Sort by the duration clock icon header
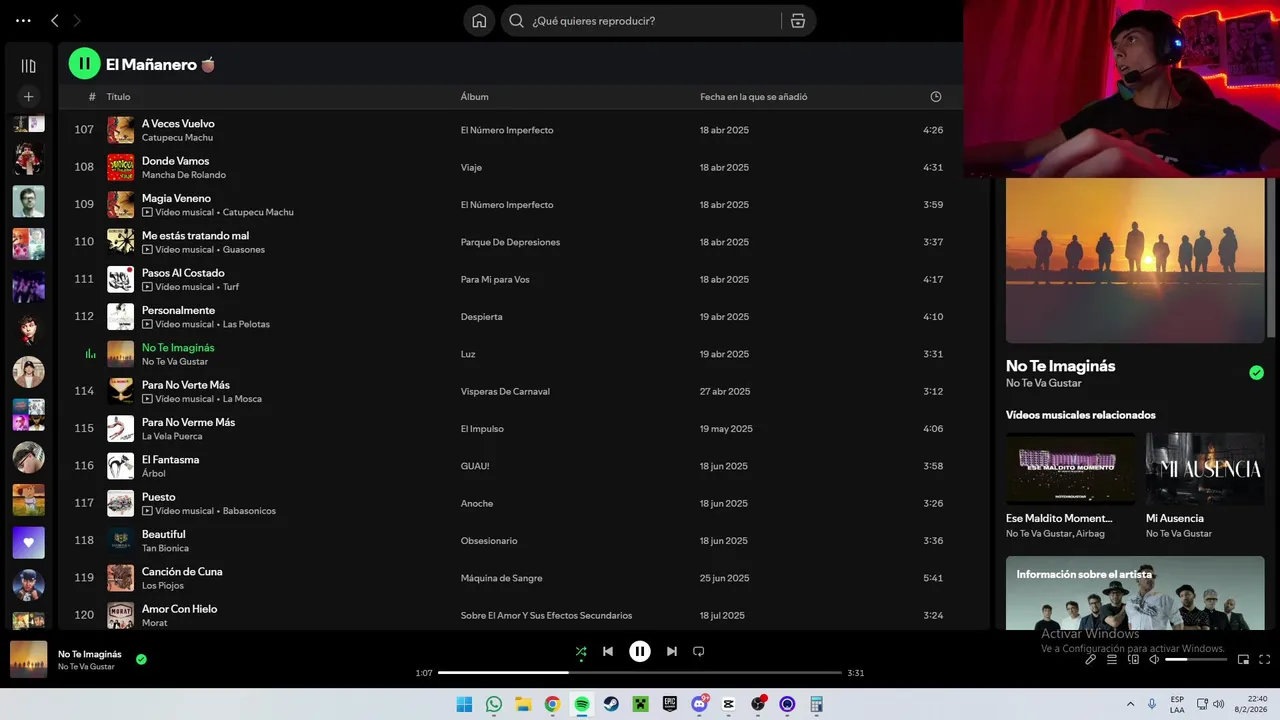1280x720 pixels. 936,97
